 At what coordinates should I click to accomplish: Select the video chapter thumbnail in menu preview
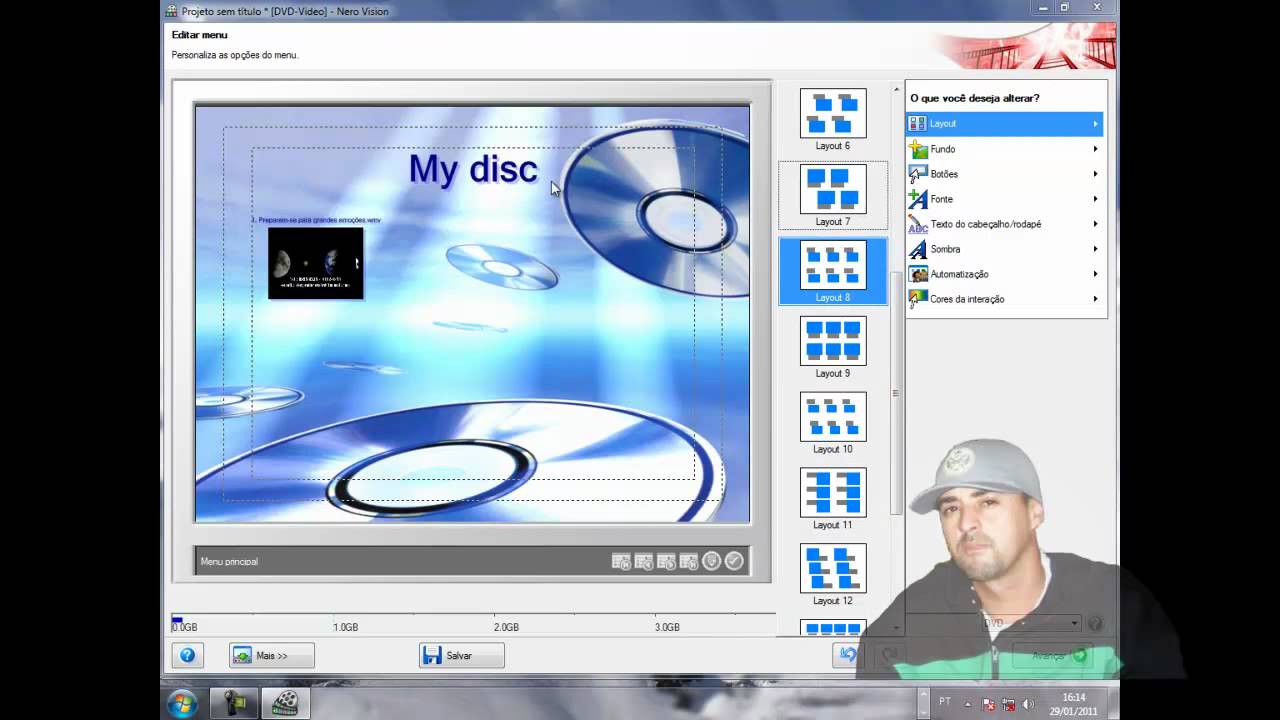point(316,263)
